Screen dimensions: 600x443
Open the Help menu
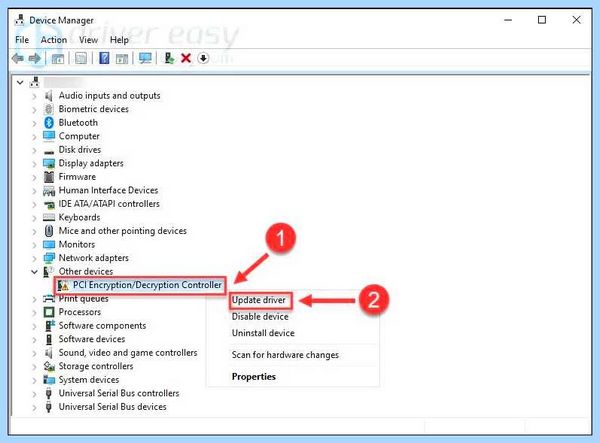[x=119, y=40]
